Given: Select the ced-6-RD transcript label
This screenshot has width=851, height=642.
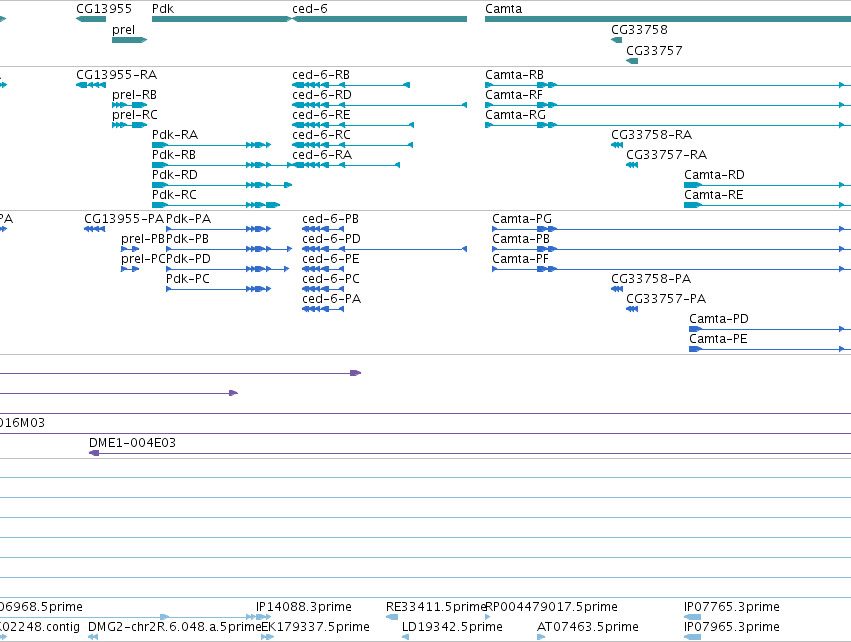Looking at the screenshot, I should [322, 94].
